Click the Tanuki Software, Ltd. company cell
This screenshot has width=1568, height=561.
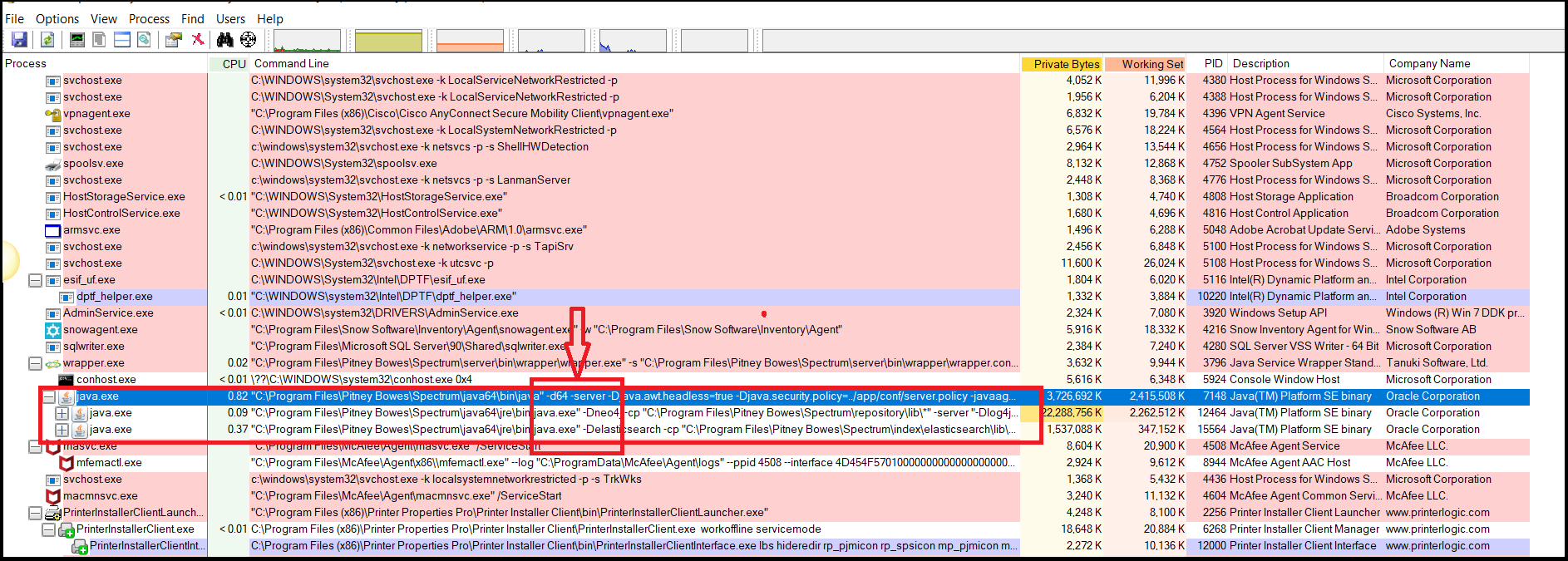tap(1437, 363)
